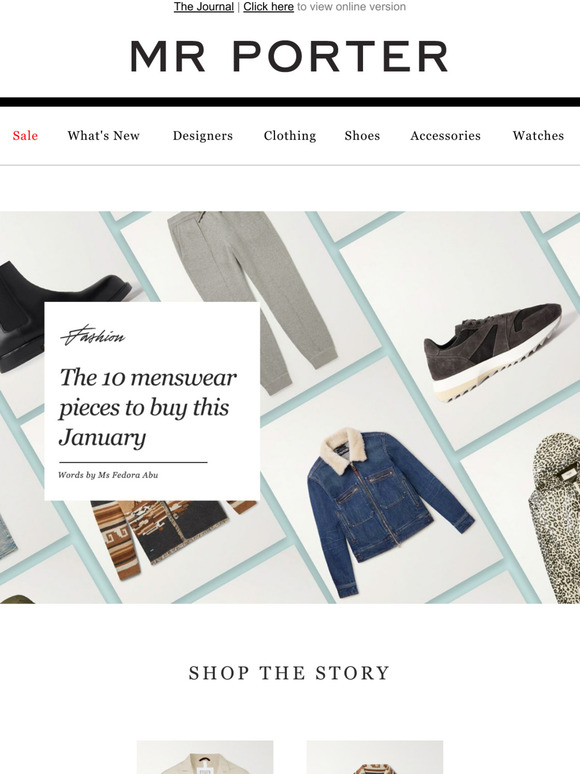Open the Shoes category

(362, 136)
